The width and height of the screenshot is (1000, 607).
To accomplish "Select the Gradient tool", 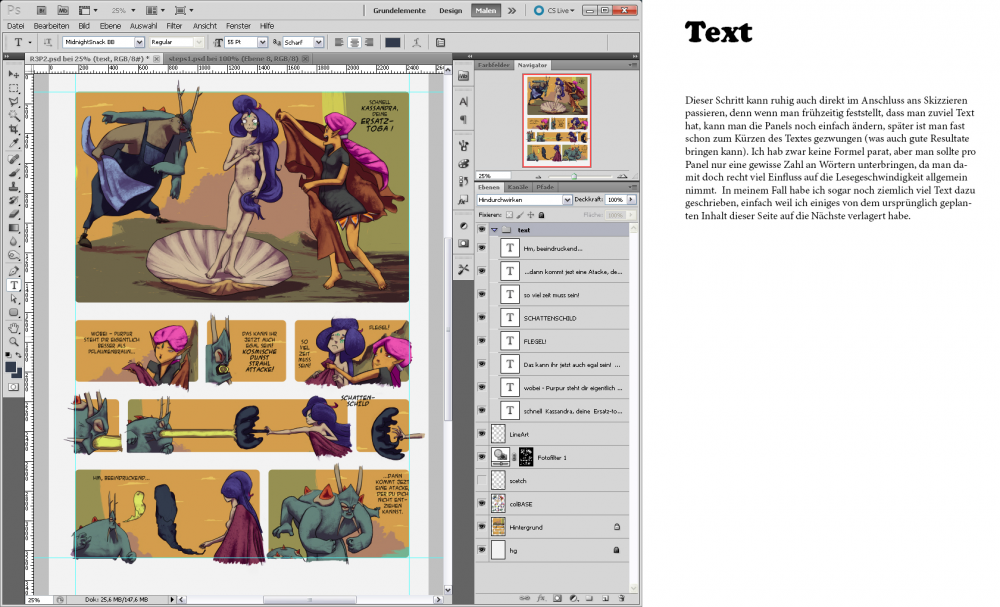I will tap(13, 228).
